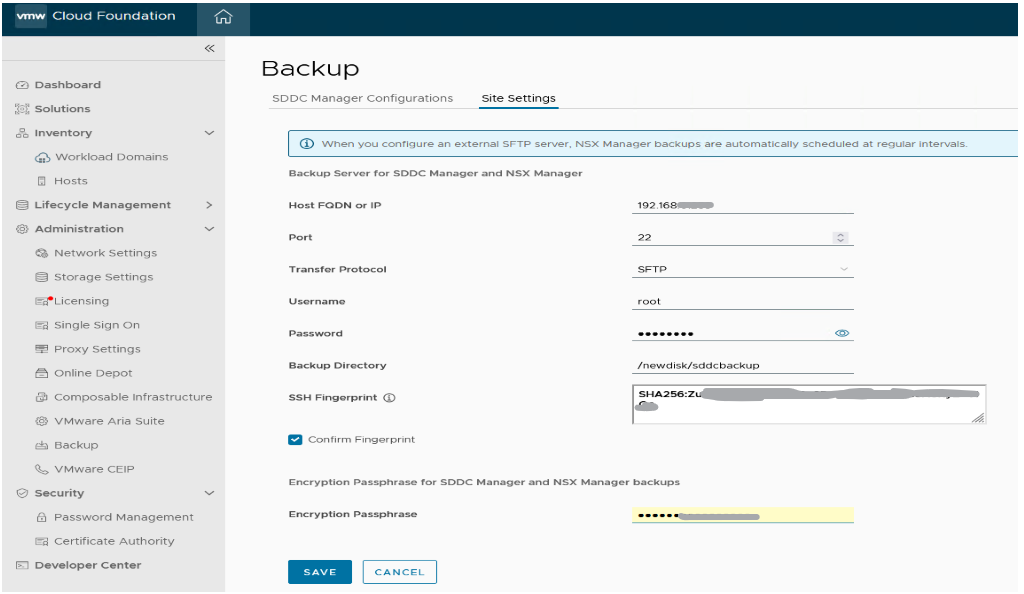The width and height of the screenshot is (1024, 594).
Task: Open Workload Domains in Inventory
Action: 111,157
